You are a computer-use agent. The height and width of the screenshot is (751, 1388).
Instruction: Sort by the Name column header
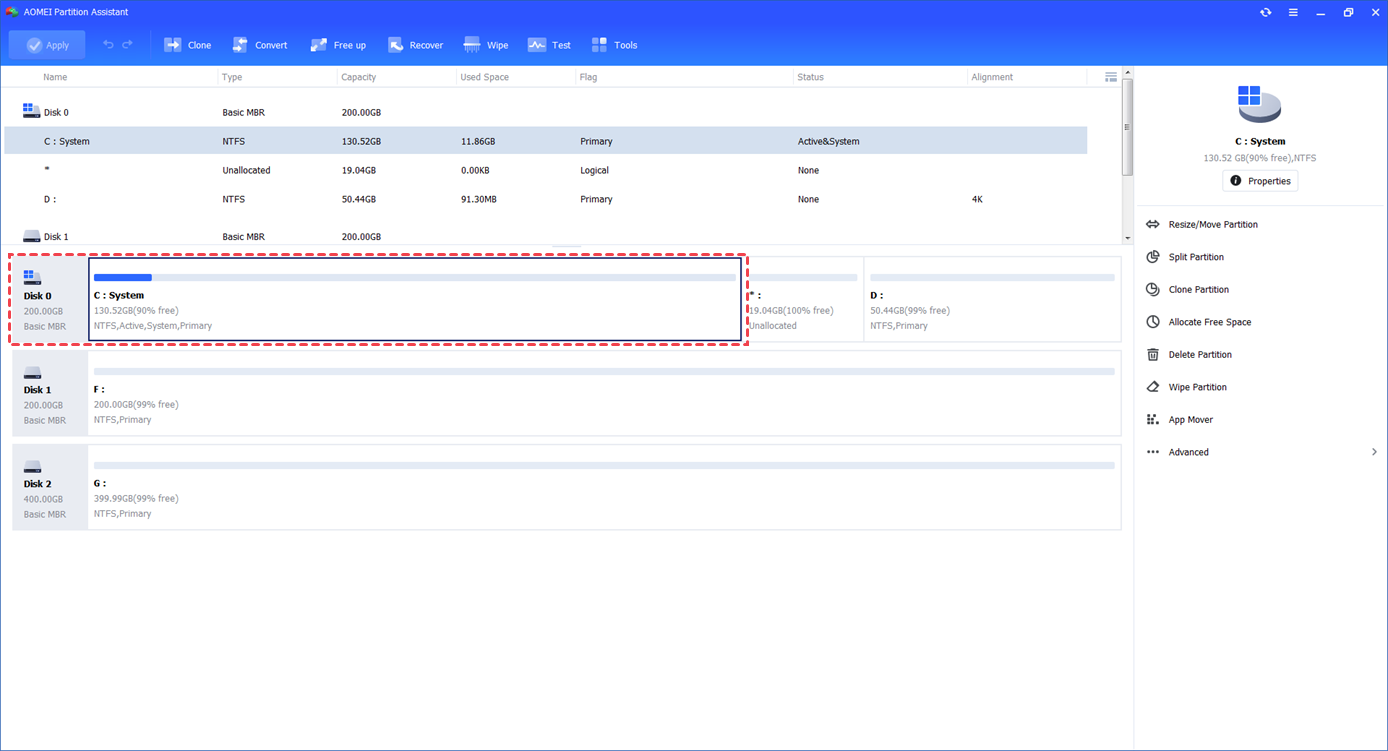coord(55,77)
